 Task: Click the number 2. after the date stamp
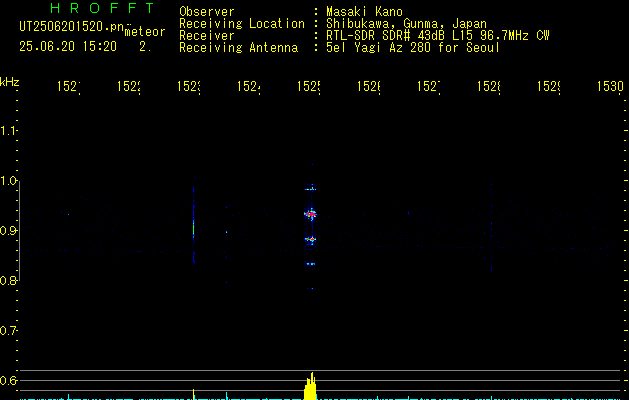[145, 47]
